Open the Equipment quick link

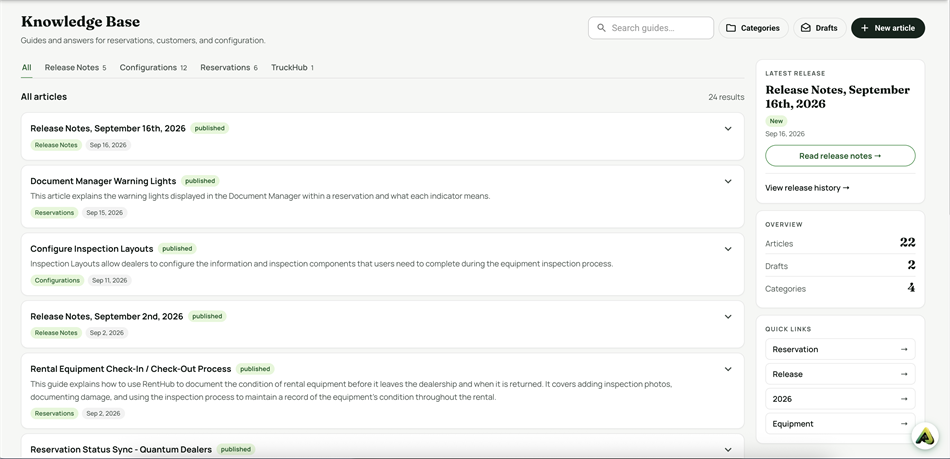coord(840,424)
